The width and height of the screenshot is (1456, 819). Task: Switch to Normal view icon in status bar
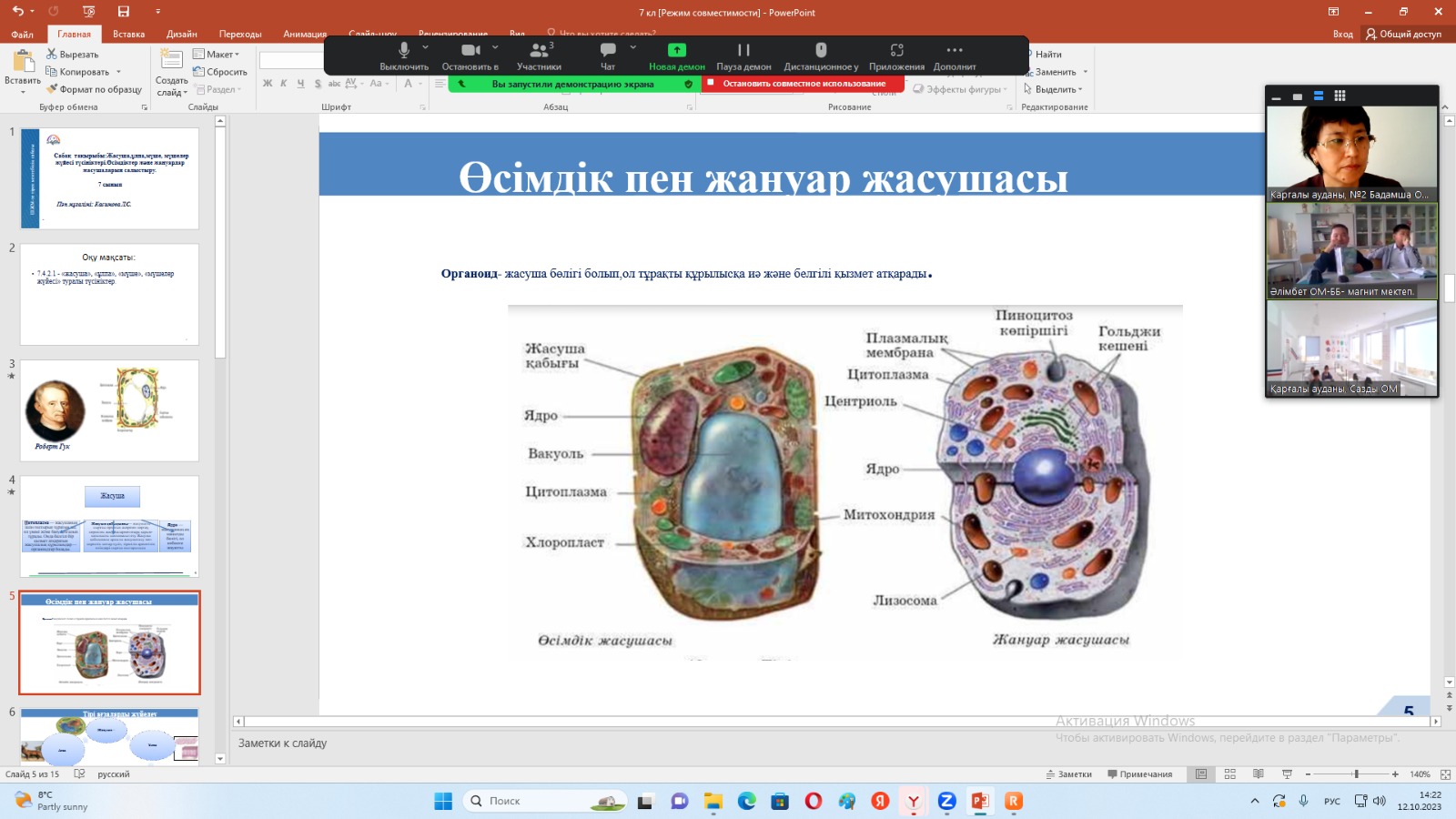[x=1201, y=774]
